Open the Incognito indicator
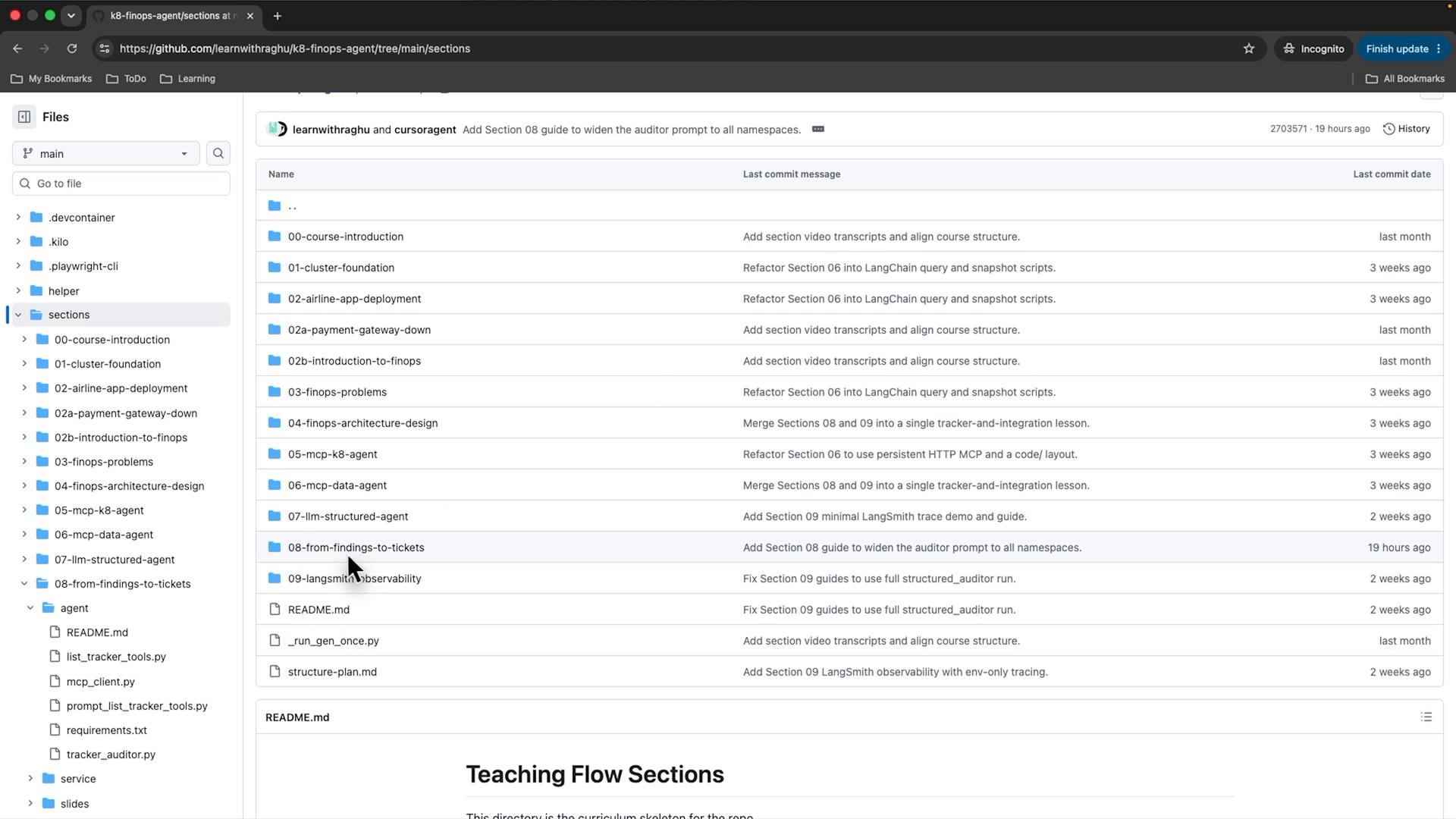 click(x=1314, y=49)
